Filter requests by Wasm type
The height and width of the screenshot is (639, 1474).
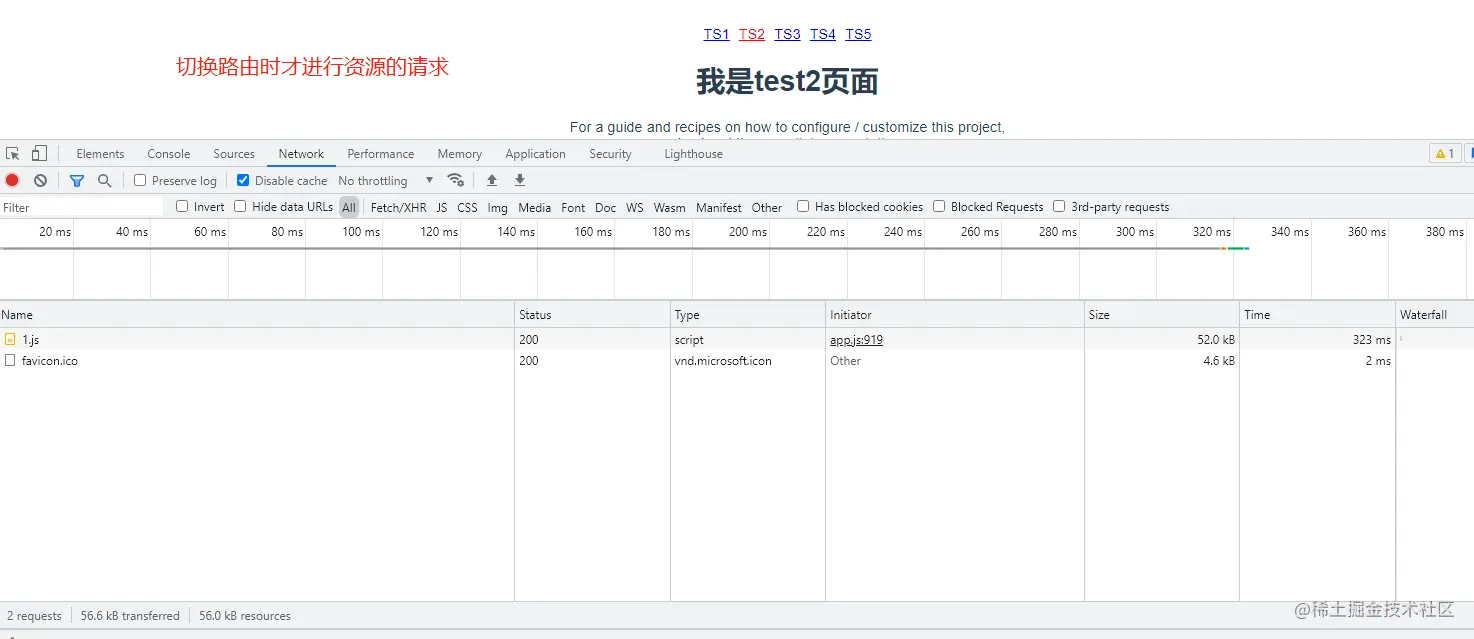[670, 208]
